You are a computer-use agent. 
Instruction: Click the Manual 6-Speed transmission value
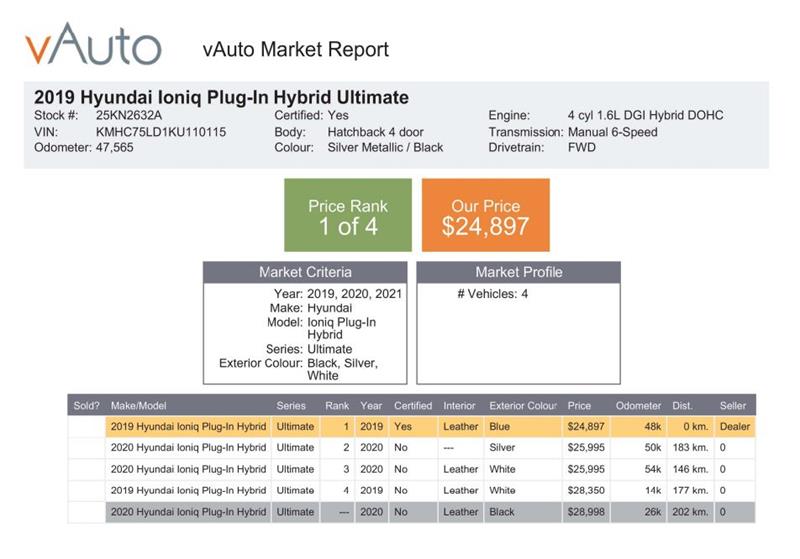pos(612,132)
